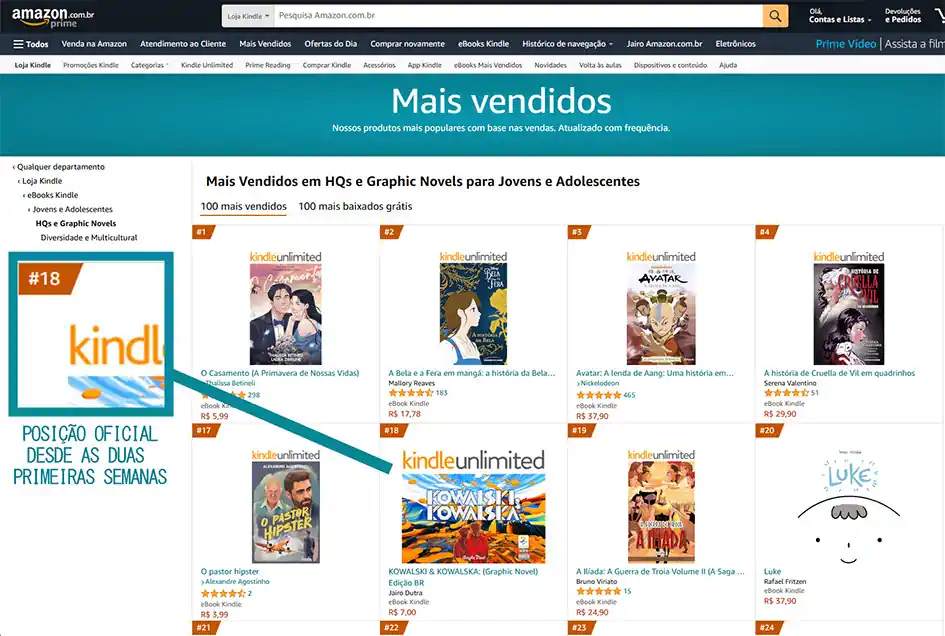Viewport: 945px width, 636px height.
Task: Open the Categorias dropdown in Kindle bar
Action: (149, 65)
